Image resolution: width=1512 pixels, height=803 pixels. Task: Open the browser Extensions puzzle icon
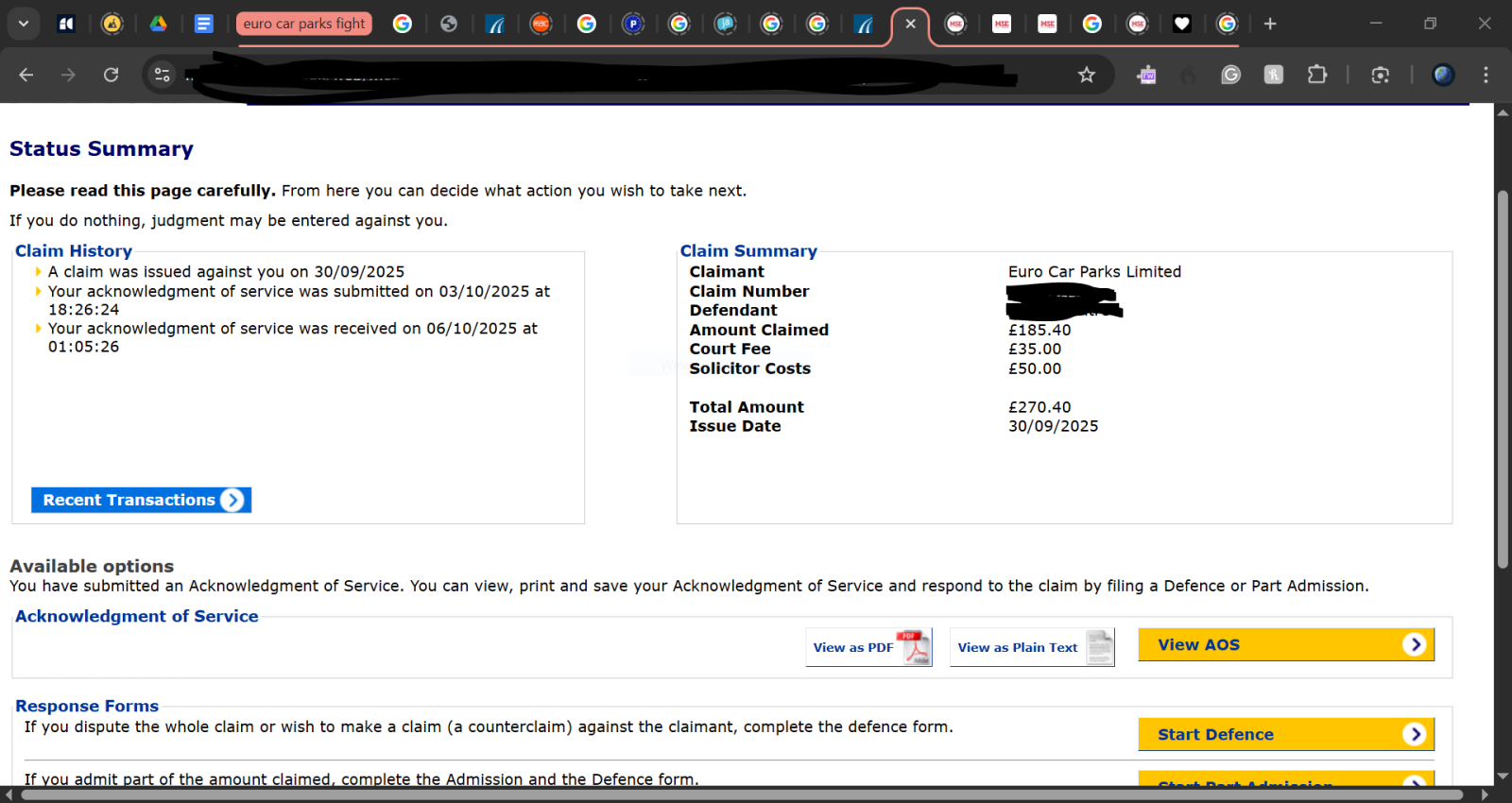(1316, 75)
